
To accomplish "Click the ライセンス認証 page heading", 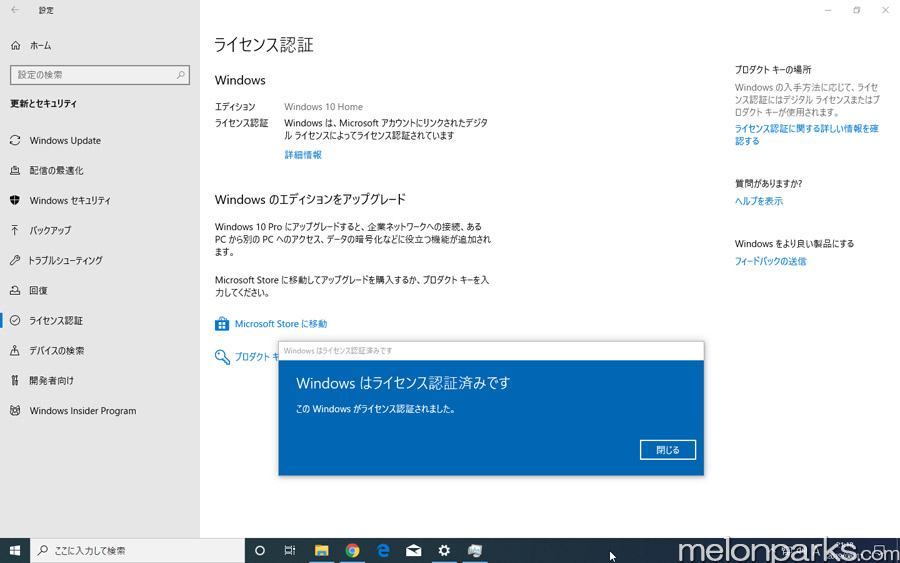I will [x=264, y=45].
